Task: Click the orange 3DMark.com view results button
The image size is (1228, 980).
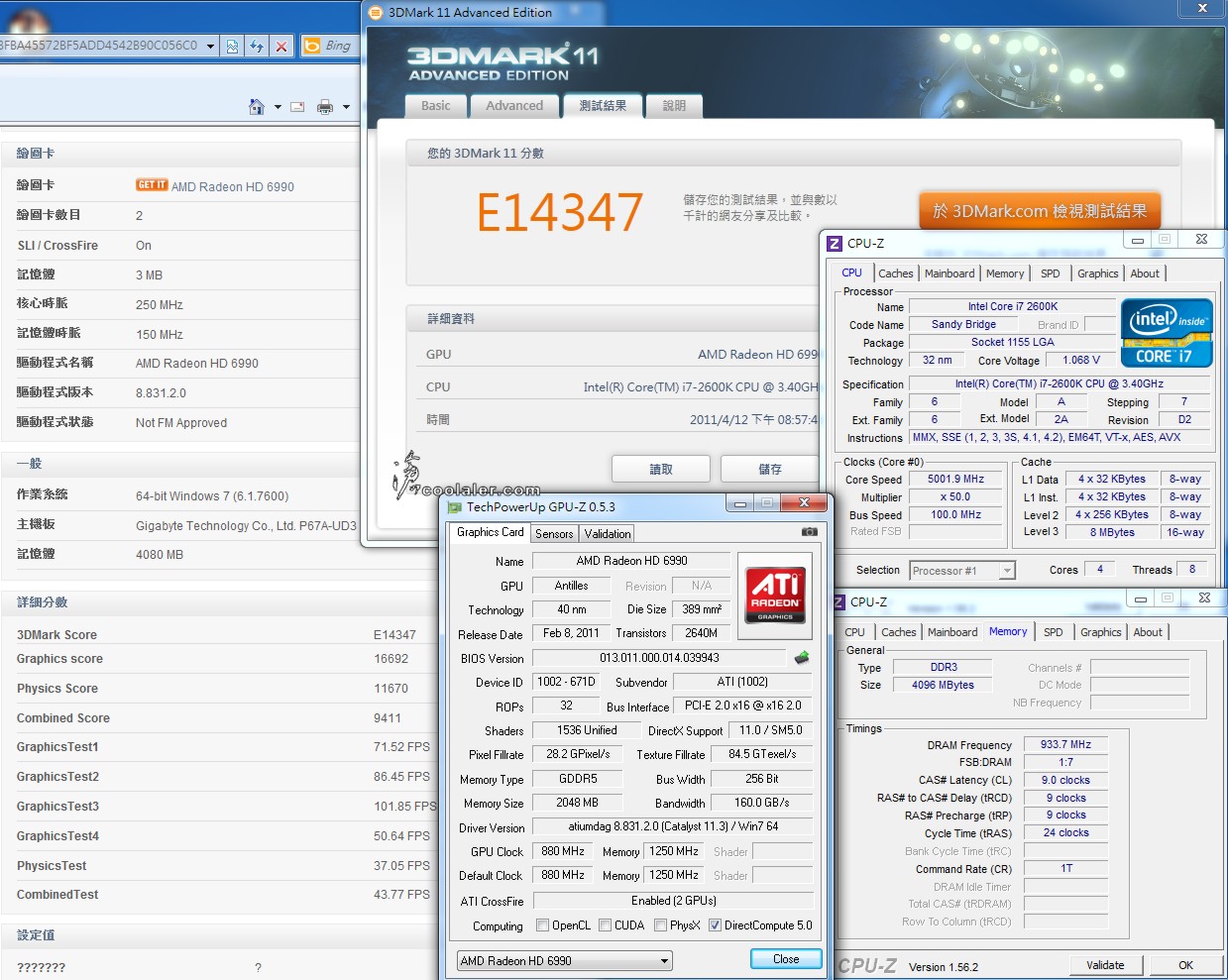Action: (1040, 211)
